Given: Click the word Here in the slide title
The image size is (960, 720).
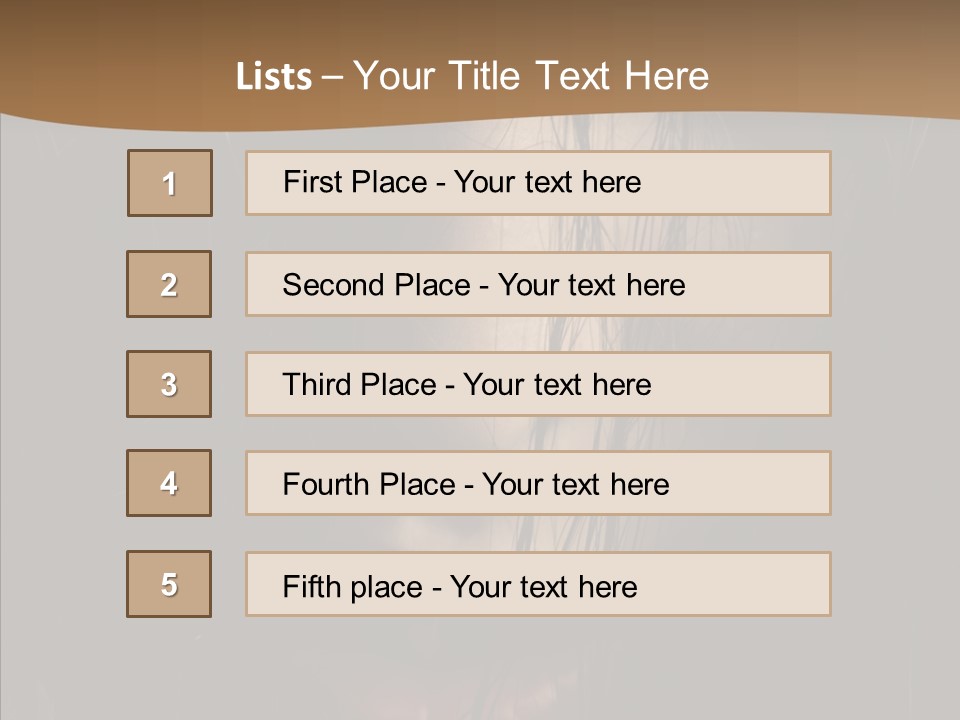Looking at the screenshot, I should click(666, 76).
